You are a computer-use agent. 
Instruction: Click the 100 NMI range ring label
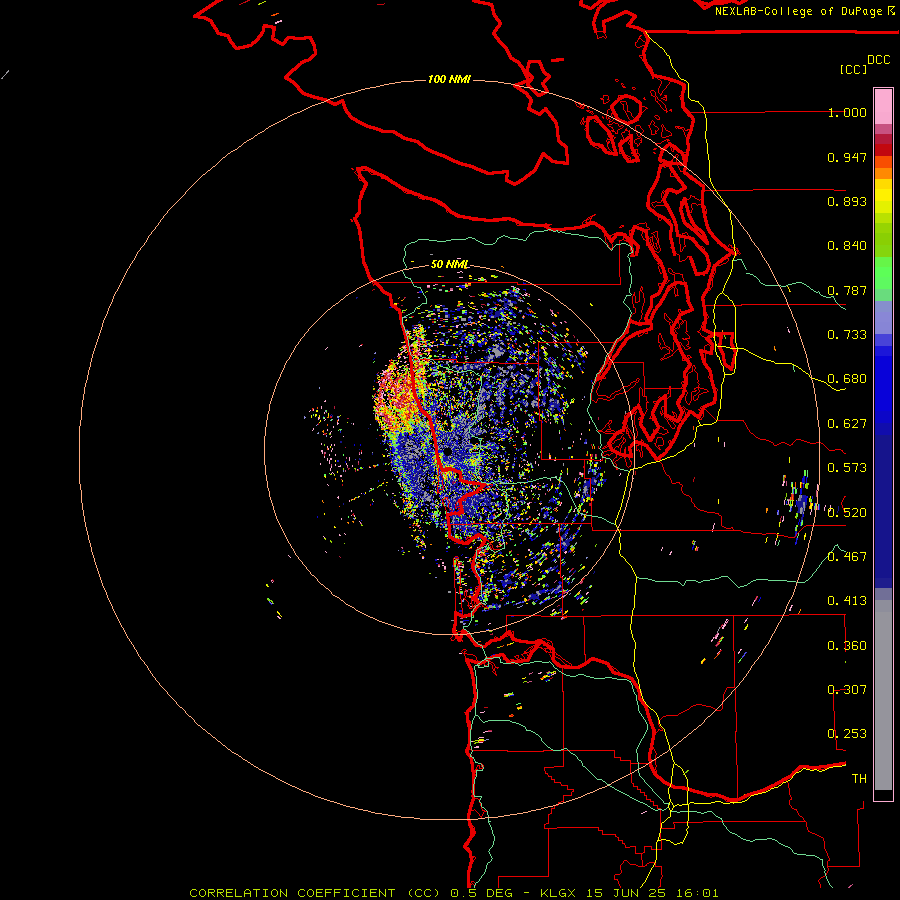coord(449,79)
